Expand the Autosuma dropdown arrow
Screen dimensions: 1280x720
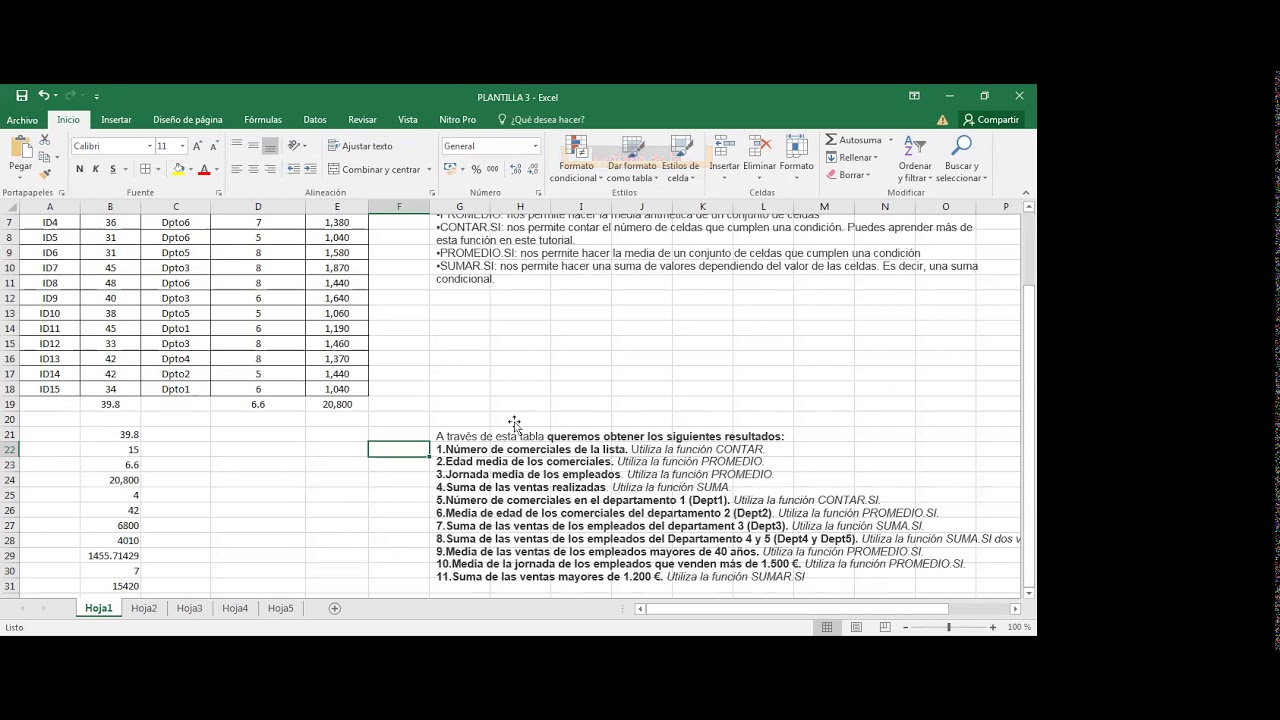(890, 140)
